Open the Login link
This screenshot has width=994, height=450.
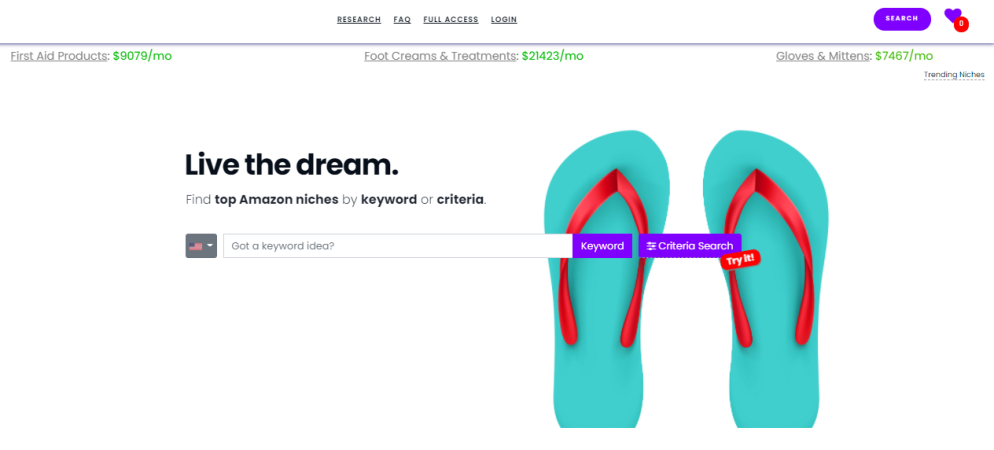coord(504,20)
